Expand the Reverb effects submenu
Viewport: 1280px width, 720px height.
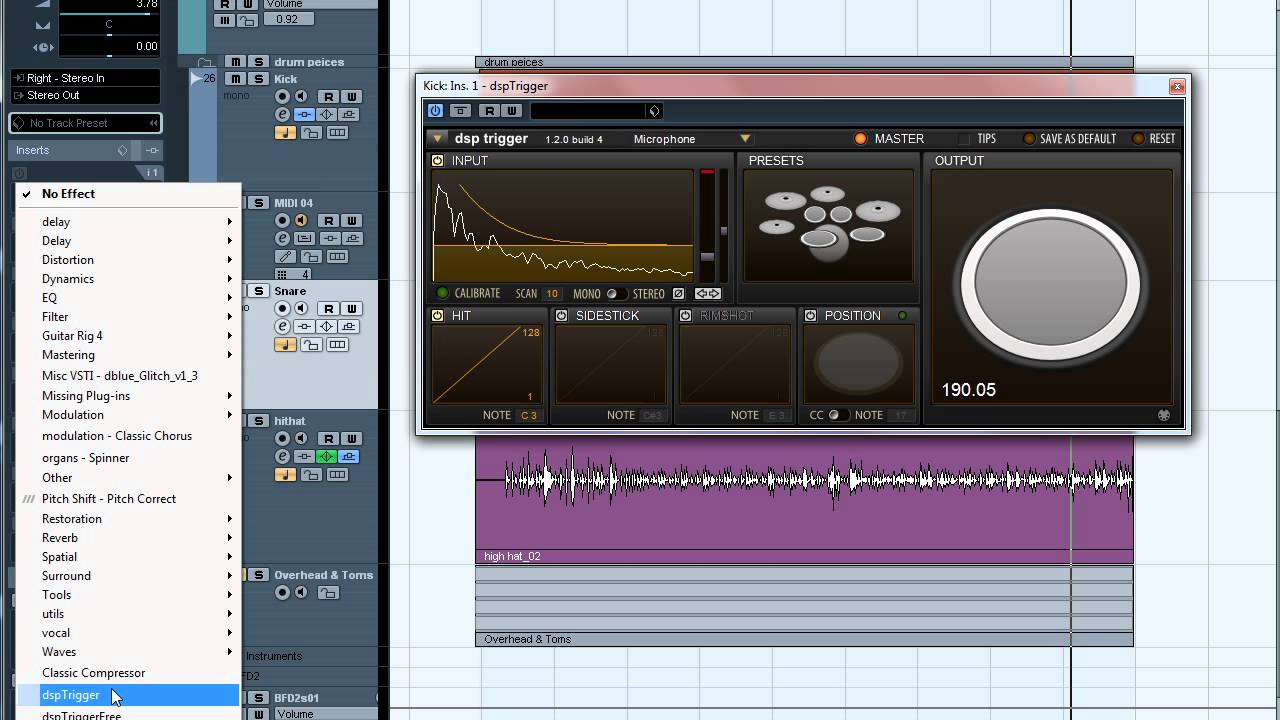click(128, 538)
